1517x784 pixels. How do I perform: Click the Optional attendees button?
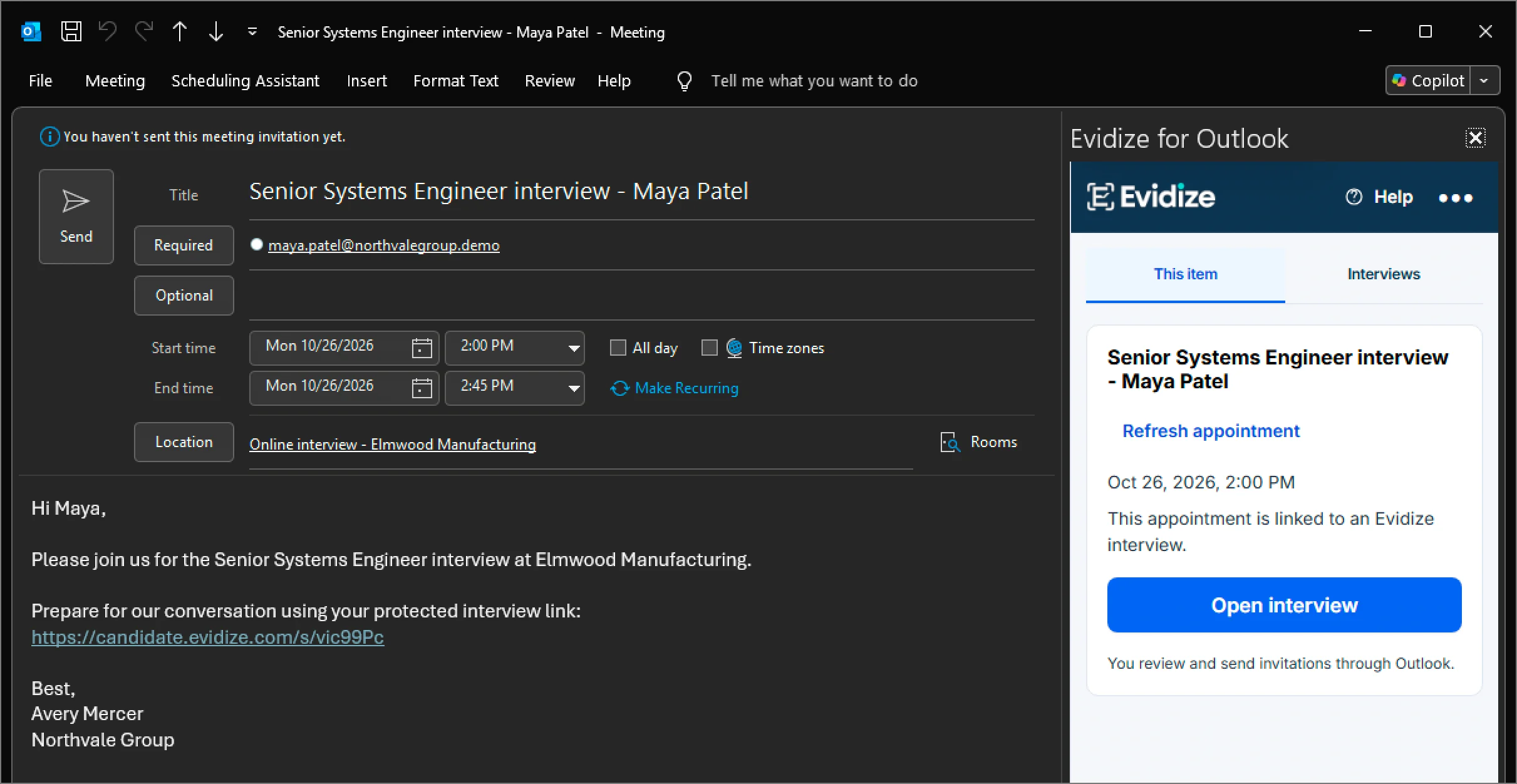184,296
